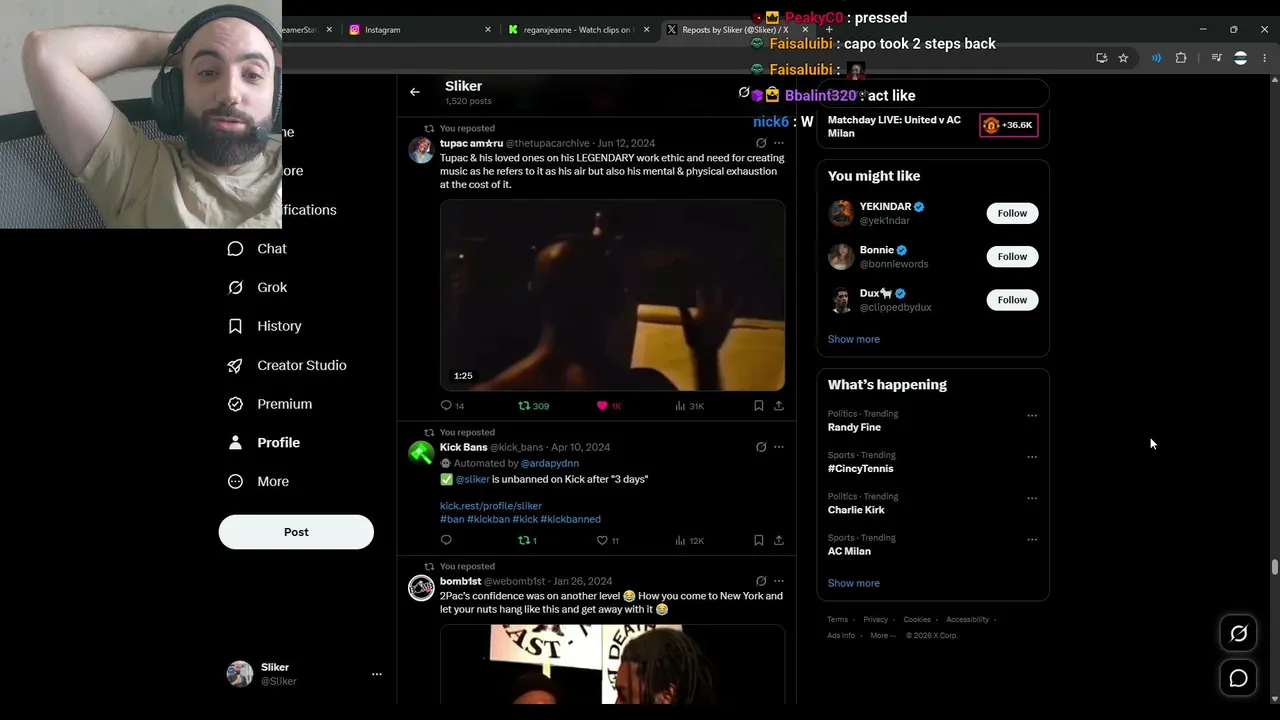Open the Profile person icon in sidebar
Screen dimensions: 1280x720
(x=235, y=442)
